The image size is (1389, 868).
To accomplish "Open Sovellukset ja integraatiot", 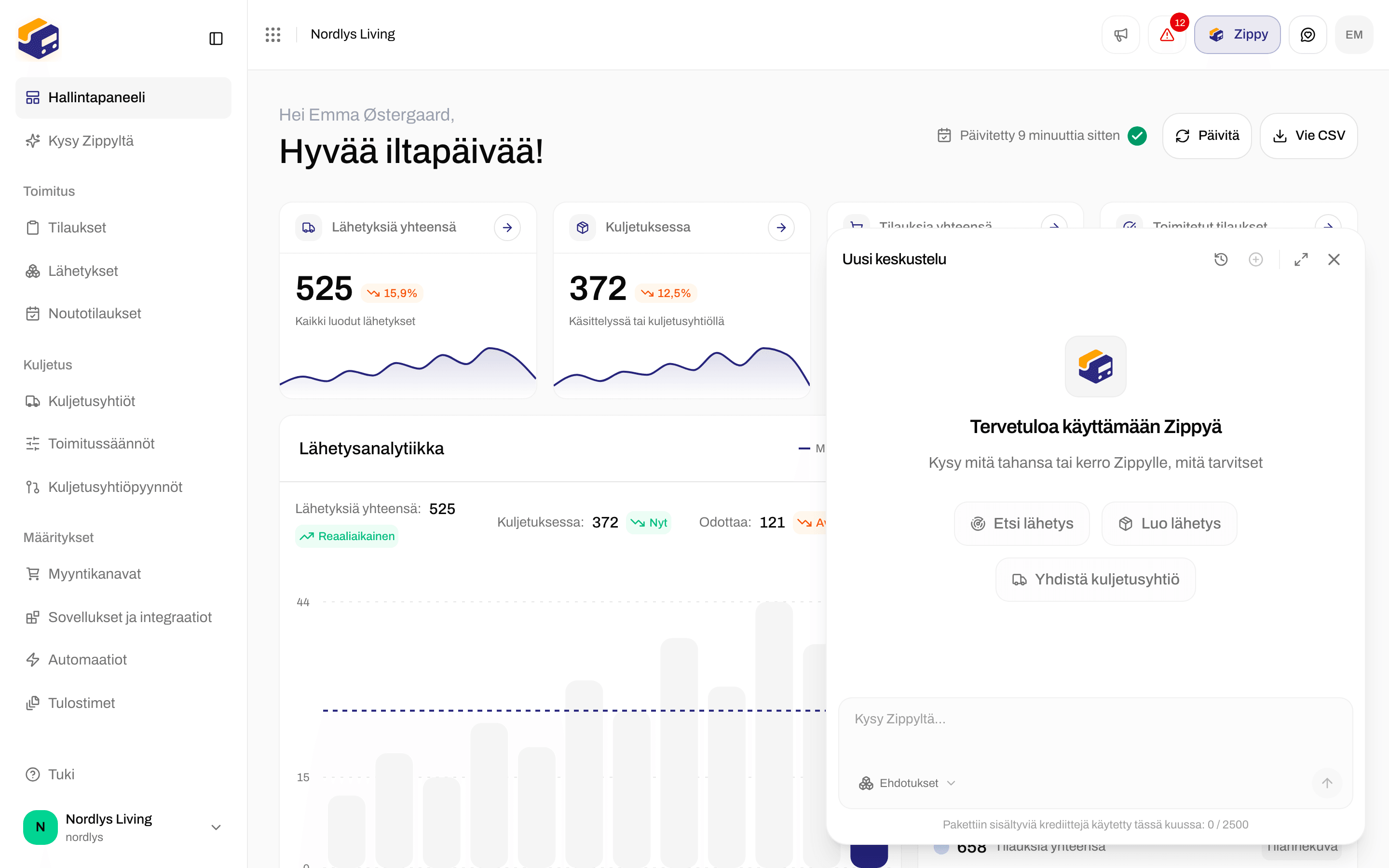I will (123, 617).
